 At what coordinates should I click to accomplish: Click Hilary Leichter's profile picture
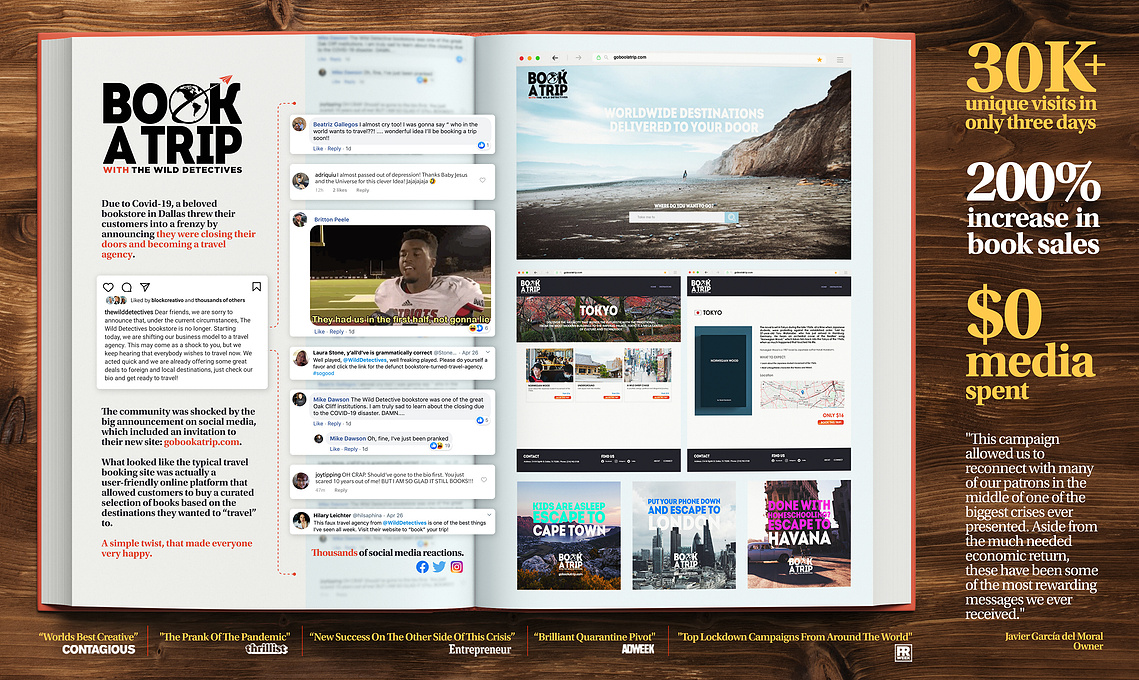pyautogui.click(x=301, y=520)
